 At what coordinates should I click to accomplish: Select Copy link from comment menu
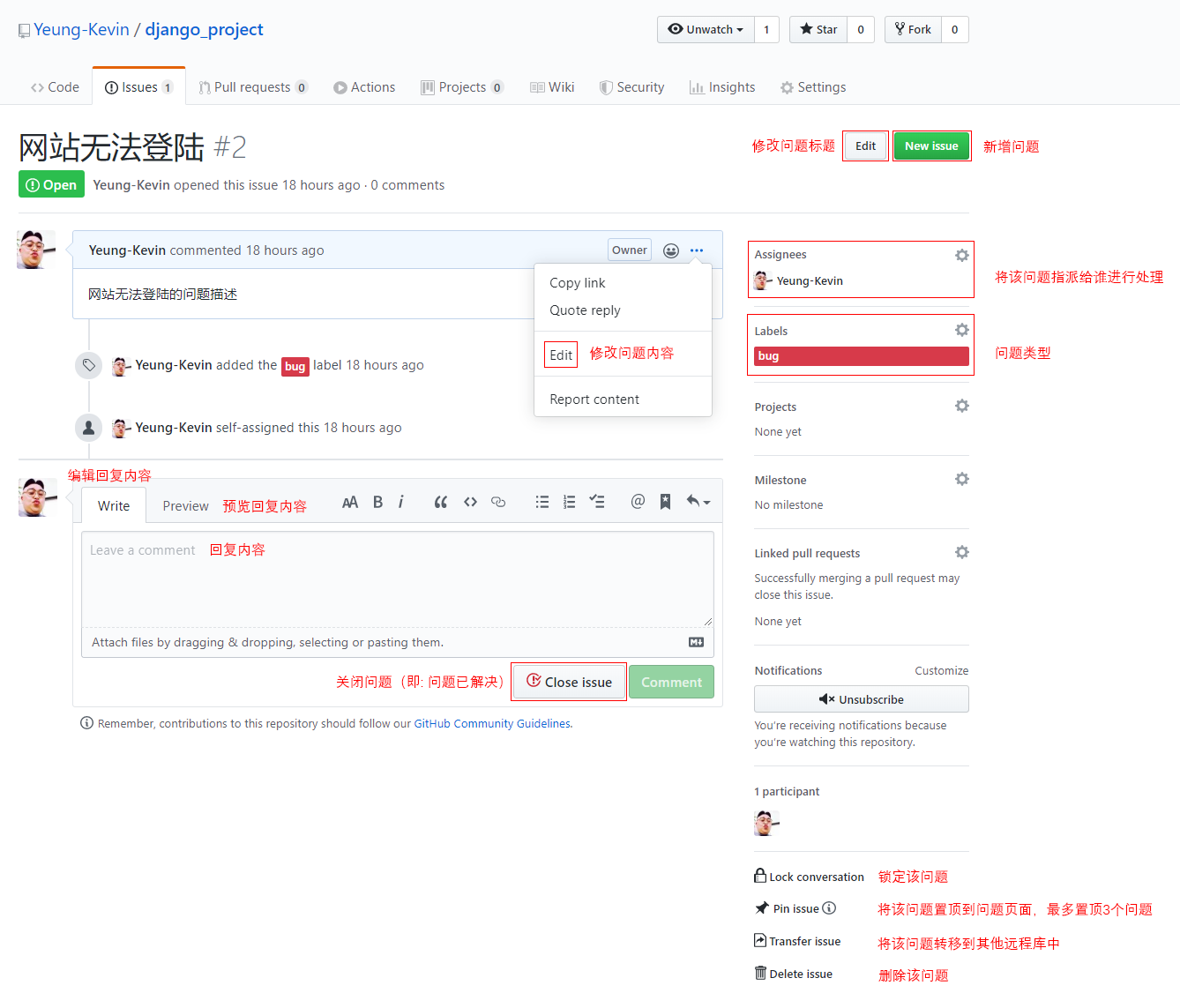[x=577, y=283]
